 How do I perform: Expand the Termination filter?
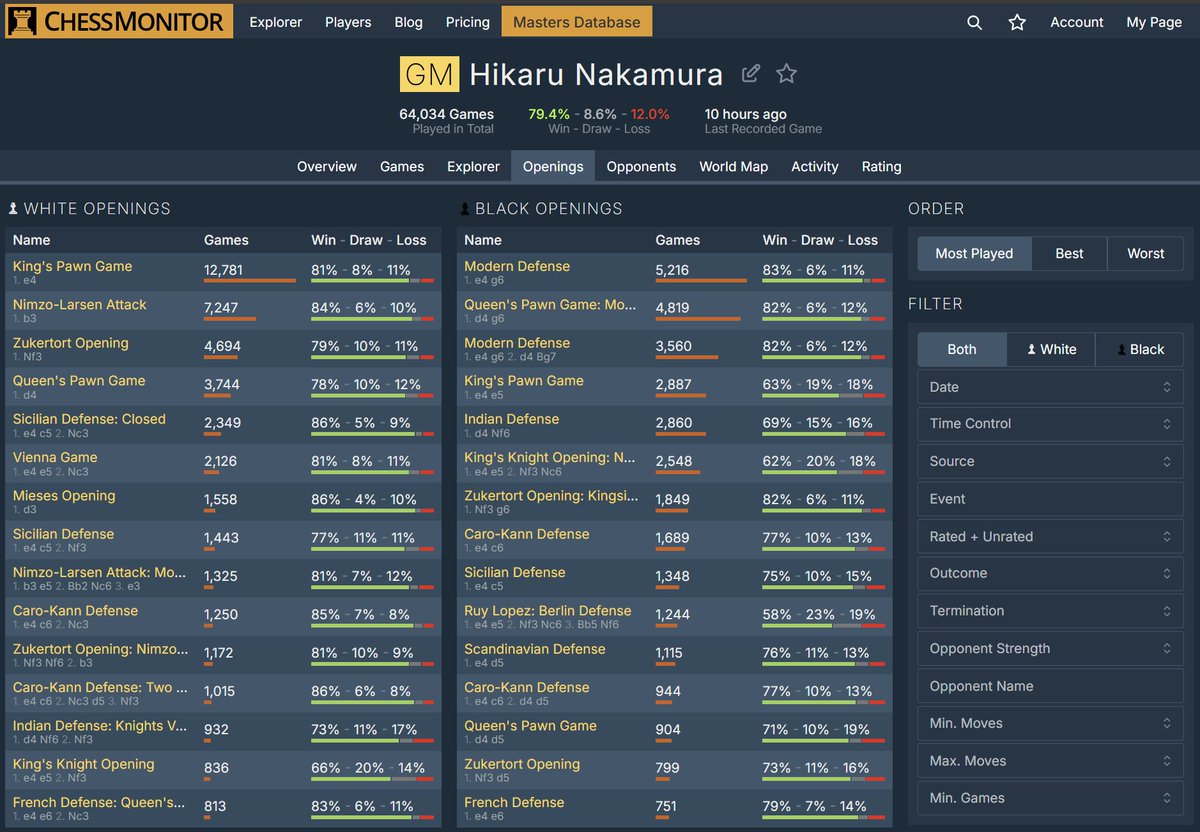(x=1050, y=610)
